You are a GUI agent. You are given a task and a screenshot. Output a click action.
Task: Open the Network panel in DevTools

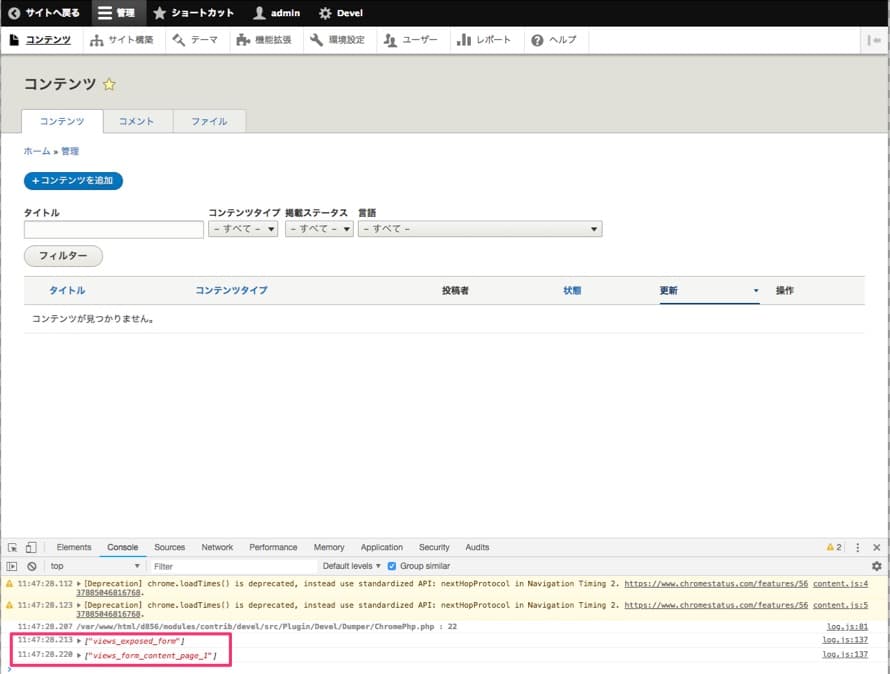(x=217, y=547)
